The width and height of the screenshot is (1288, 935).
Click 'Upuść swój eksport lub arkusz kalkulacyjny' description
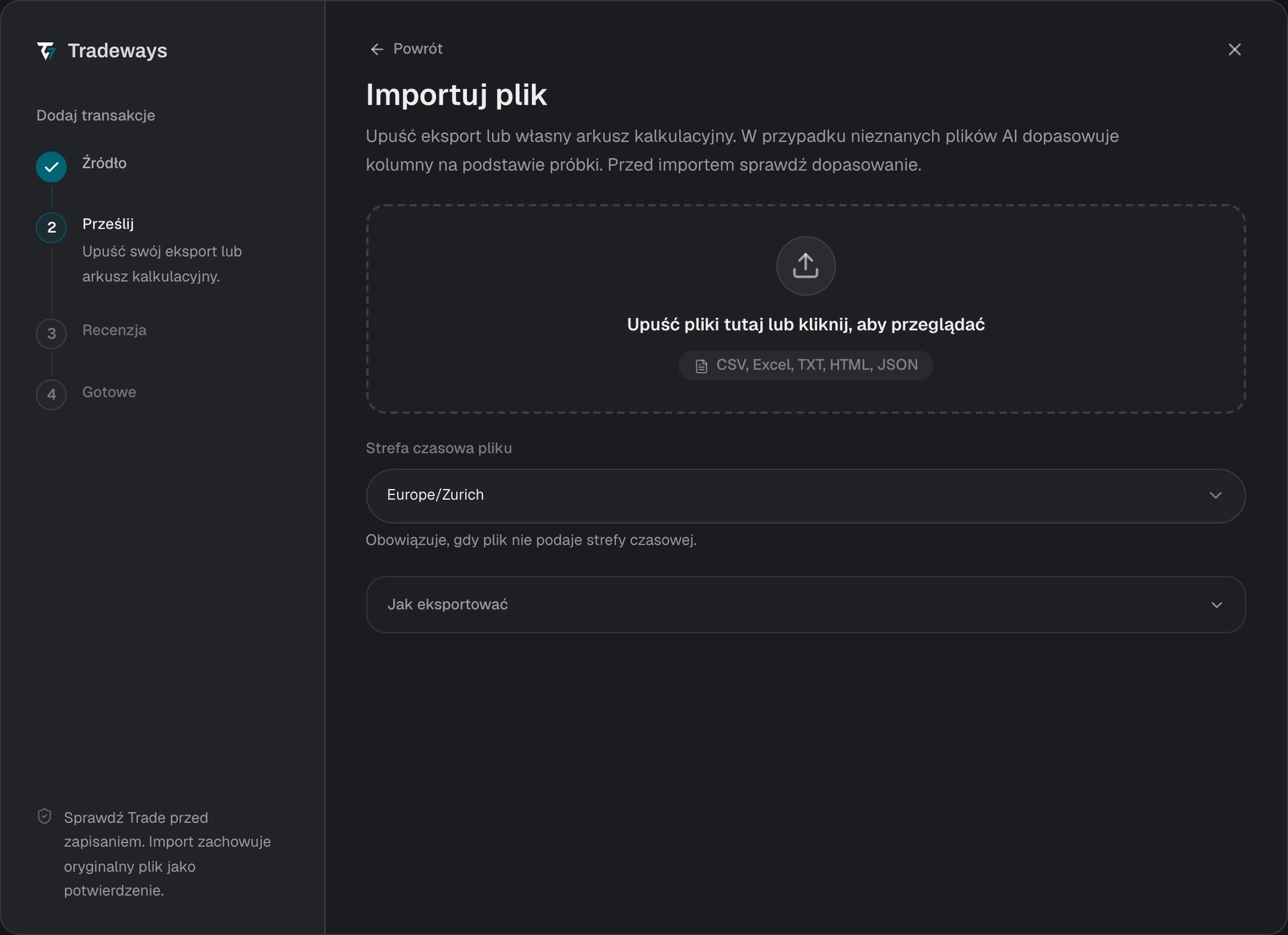coord(162,264)
